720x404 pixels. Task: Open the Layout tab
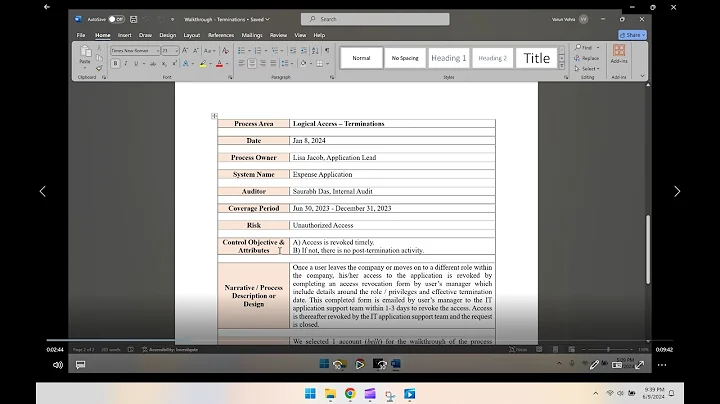click(x=191, y=35)
